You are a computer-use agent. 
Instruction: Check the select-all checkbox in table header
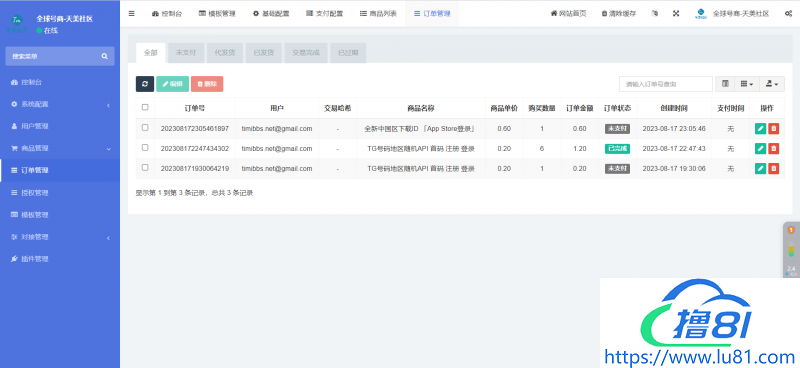click(145, 107)
